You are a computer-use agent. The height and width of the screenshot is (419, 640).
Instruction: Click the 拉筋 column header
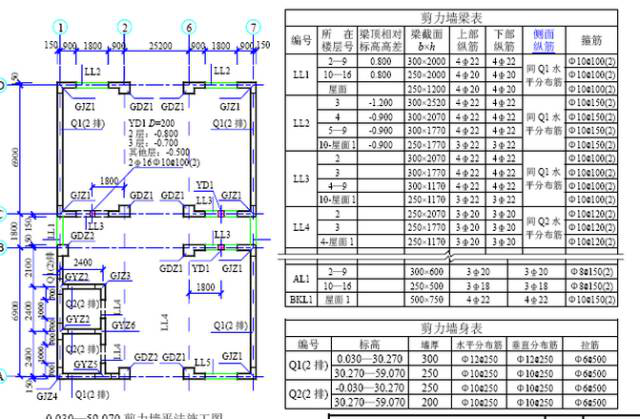coord(590,345)
